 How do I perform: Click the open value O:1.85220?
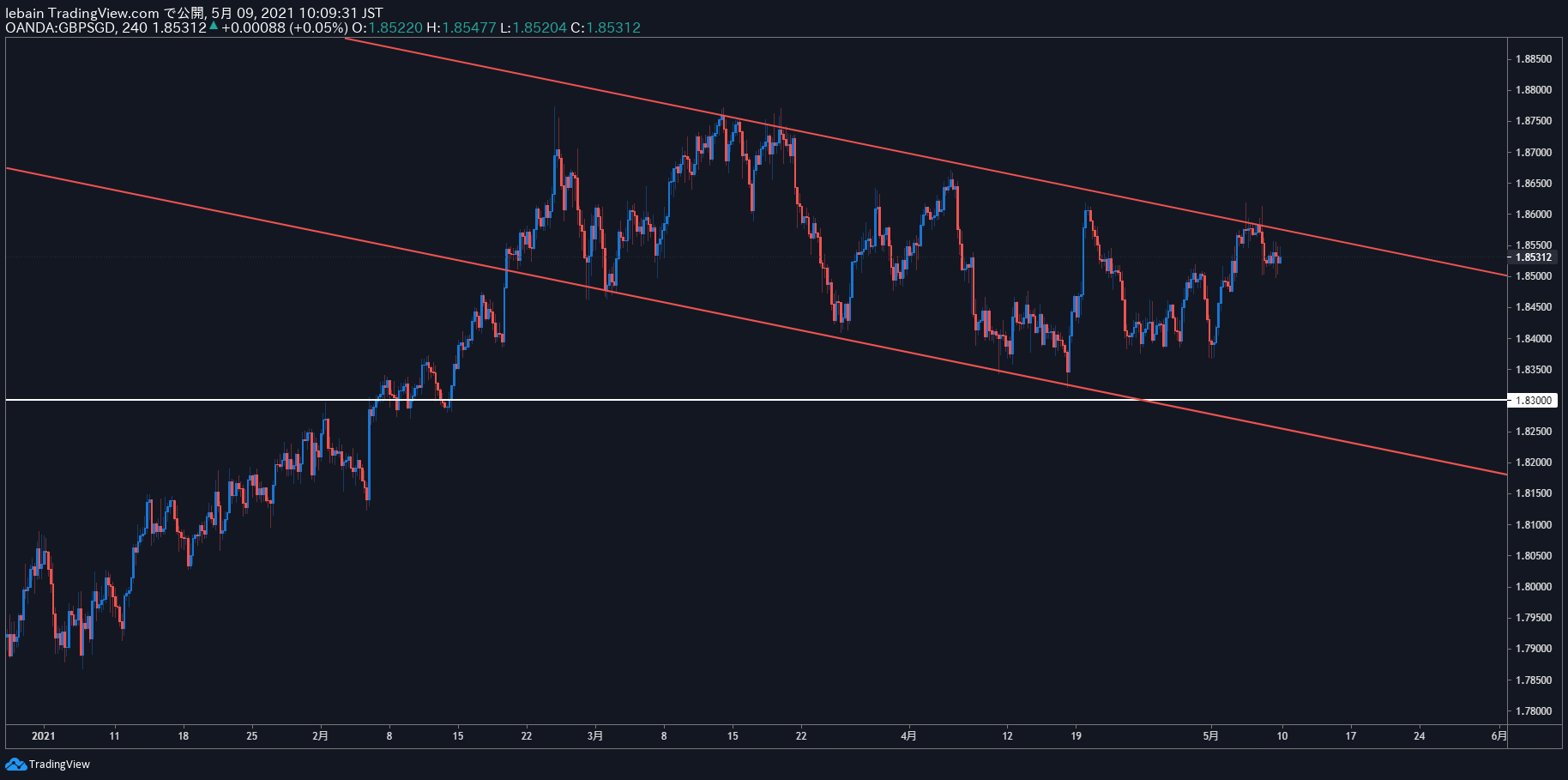click(x=388, y=27)
